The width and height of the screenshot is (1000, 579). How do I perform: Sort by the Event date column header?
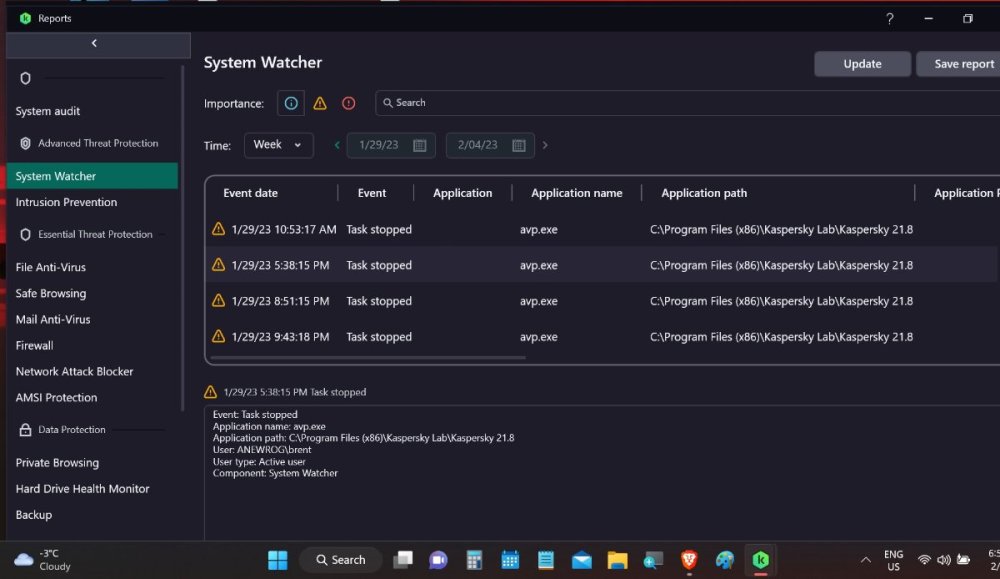251,193
